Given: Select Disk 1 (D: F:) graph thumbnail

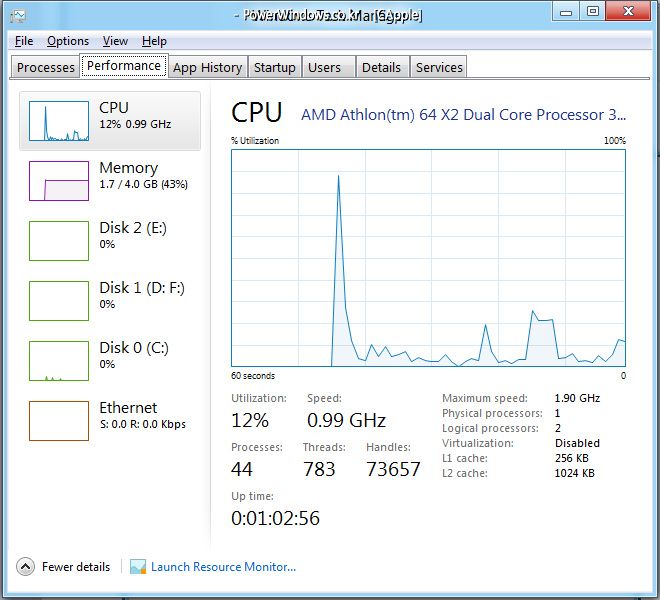Looking at the screenshot, I should point(59,301).
